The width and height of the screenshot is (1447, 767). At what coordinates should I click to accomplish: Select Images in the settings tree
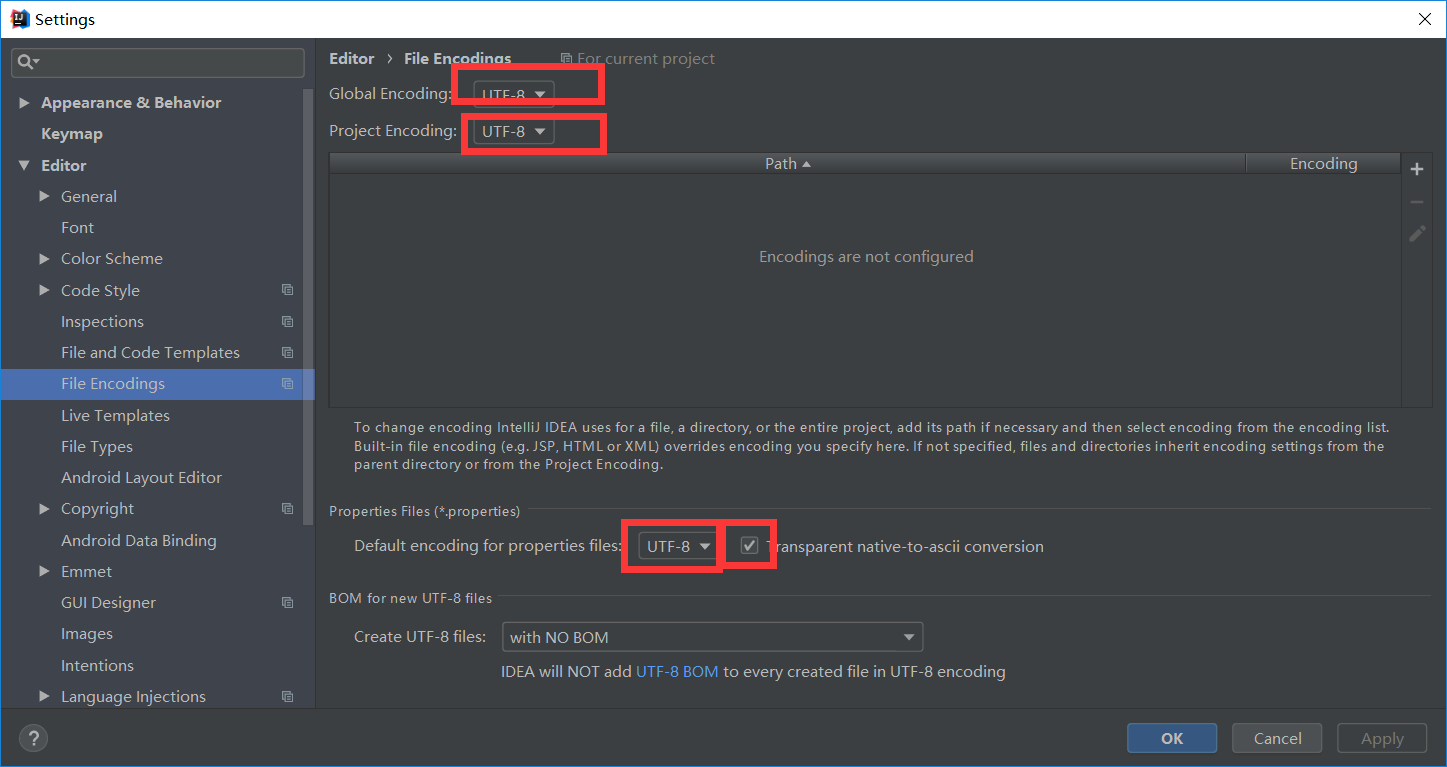[x=87, y=633]
